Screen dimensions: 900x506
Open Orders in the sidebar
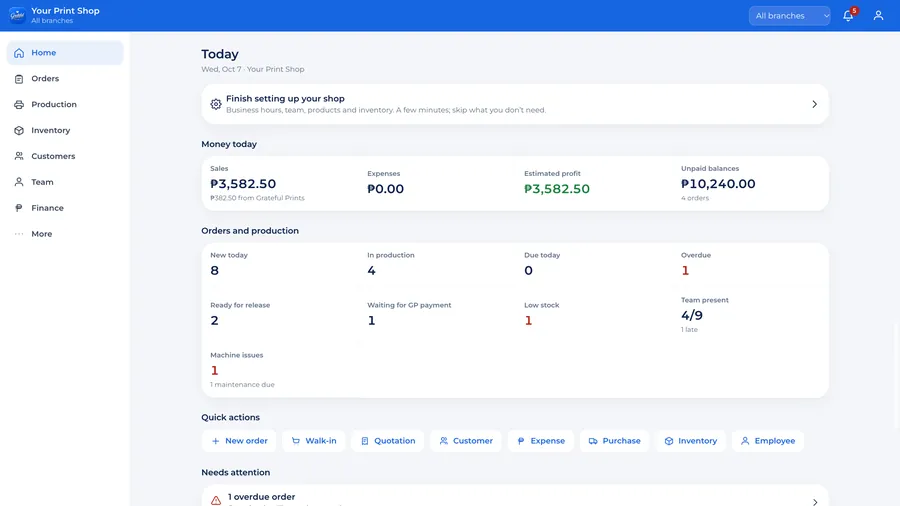65,79
